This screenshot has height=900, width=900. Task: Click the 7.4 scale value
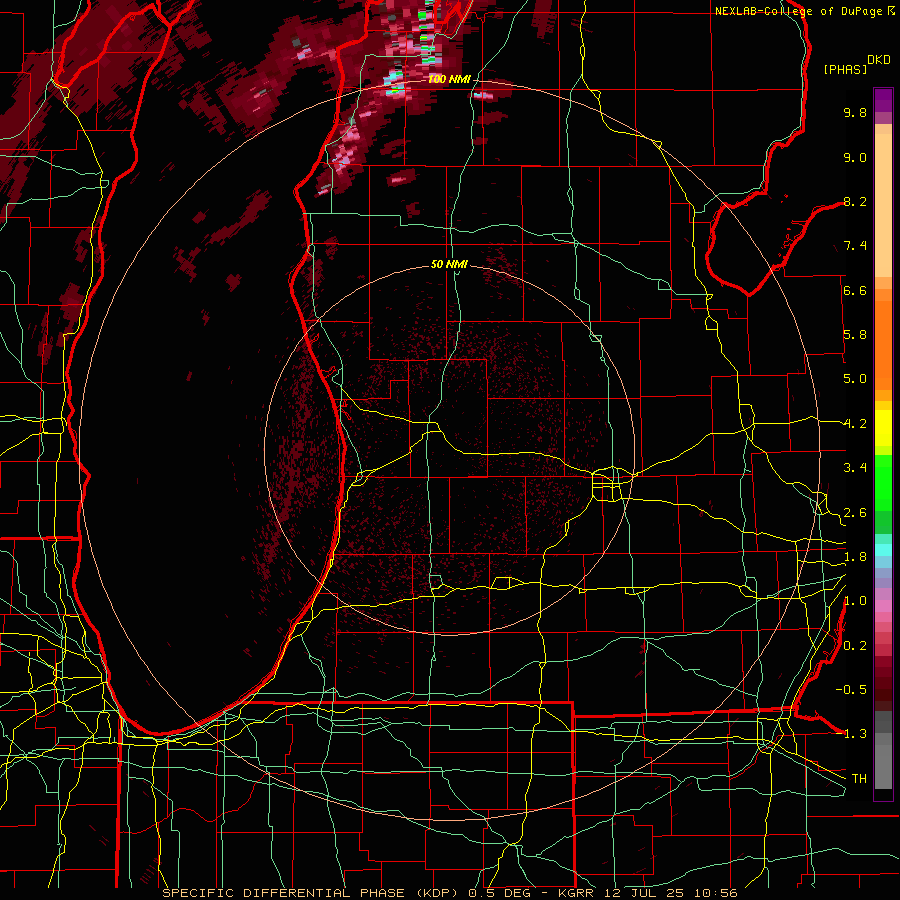click(855, 246)
